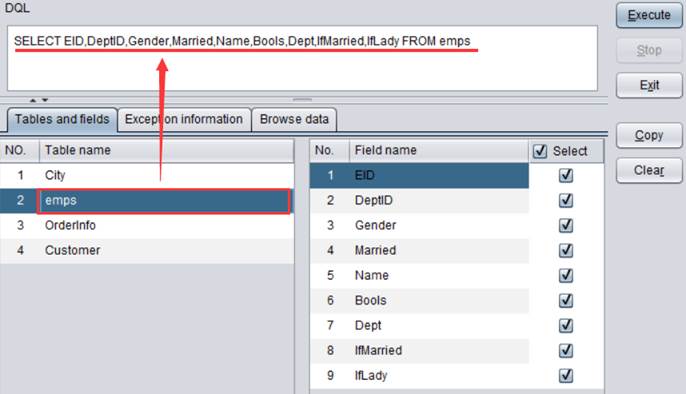Click inside the DQL query text area
Screen dimensions: 686x394
click(302, 58)
